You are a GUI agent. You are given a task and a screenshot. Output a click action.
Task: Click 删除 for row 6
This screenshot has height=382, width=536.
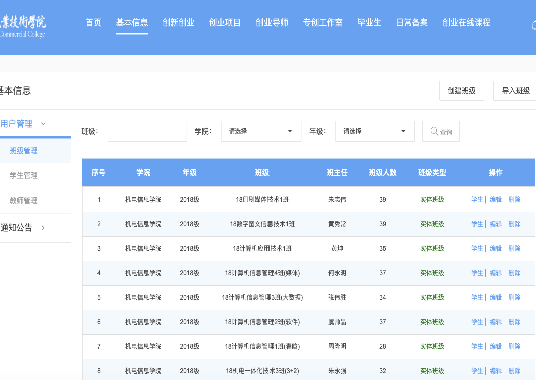pos(514,322)
